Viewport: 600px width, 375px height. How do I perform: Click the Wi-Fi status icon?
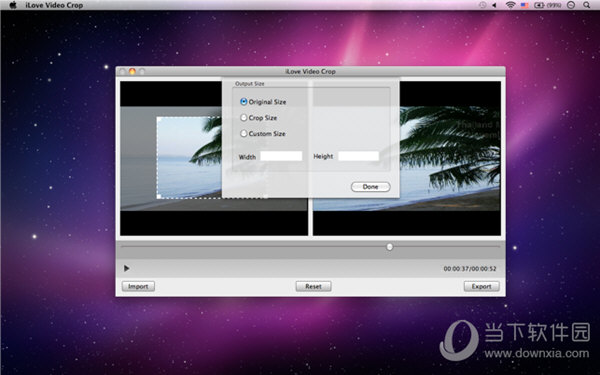click(510, 5)
